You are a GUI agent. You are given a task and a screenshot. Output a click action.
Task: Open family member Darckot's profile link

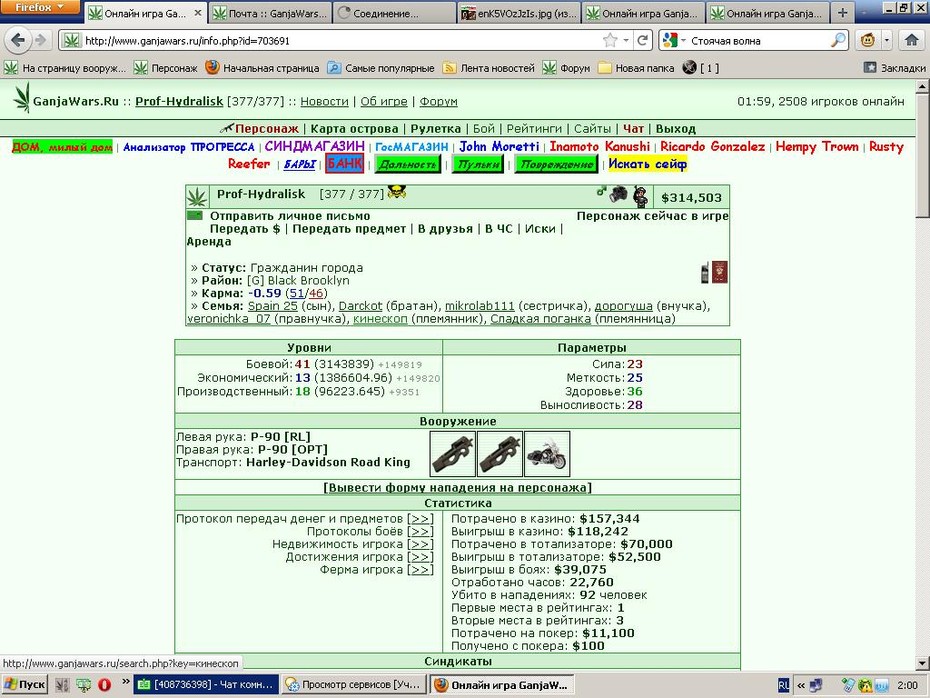coord(360,306)
